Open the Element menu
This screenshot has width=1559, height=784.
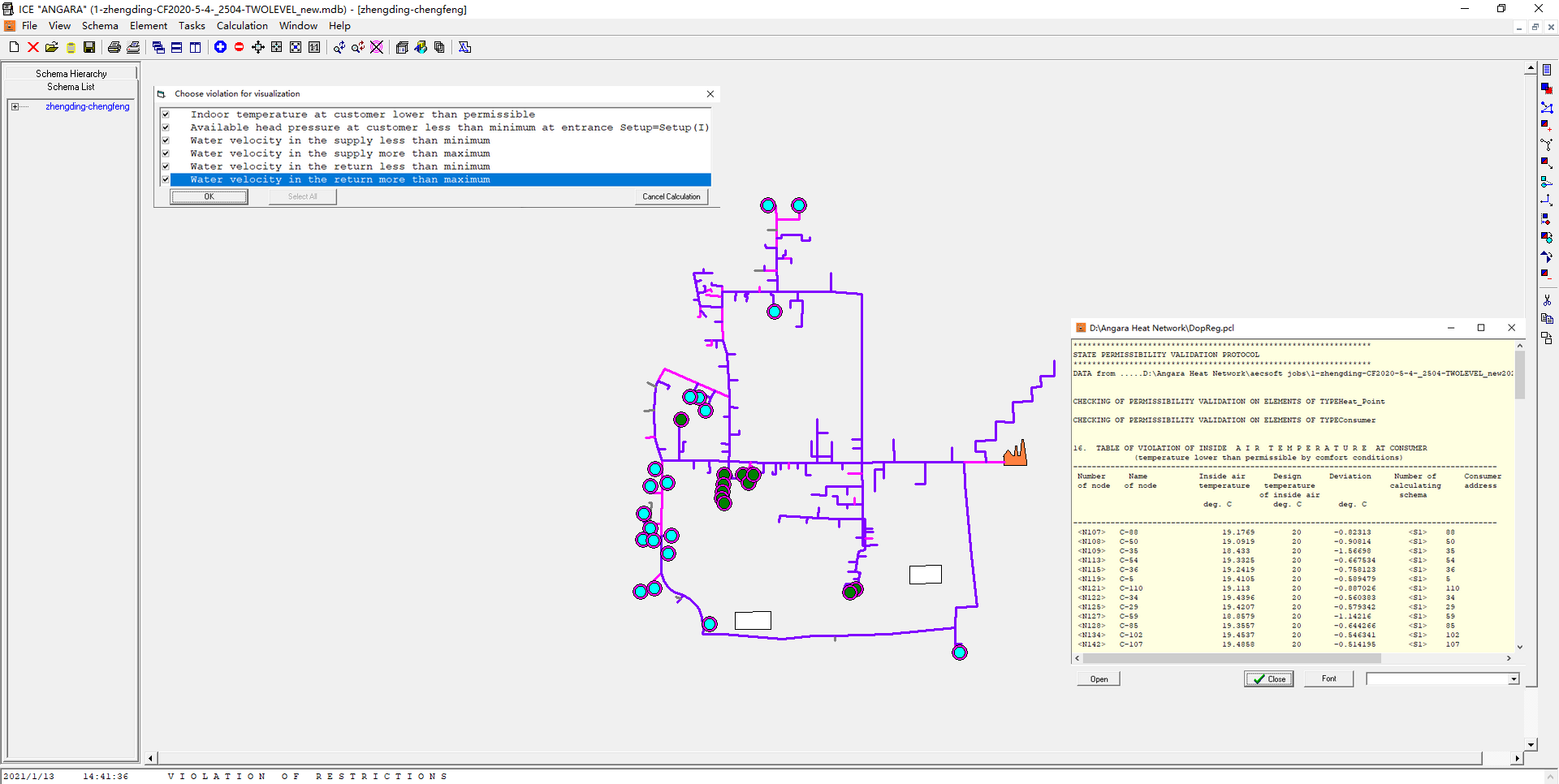[149, 26]
